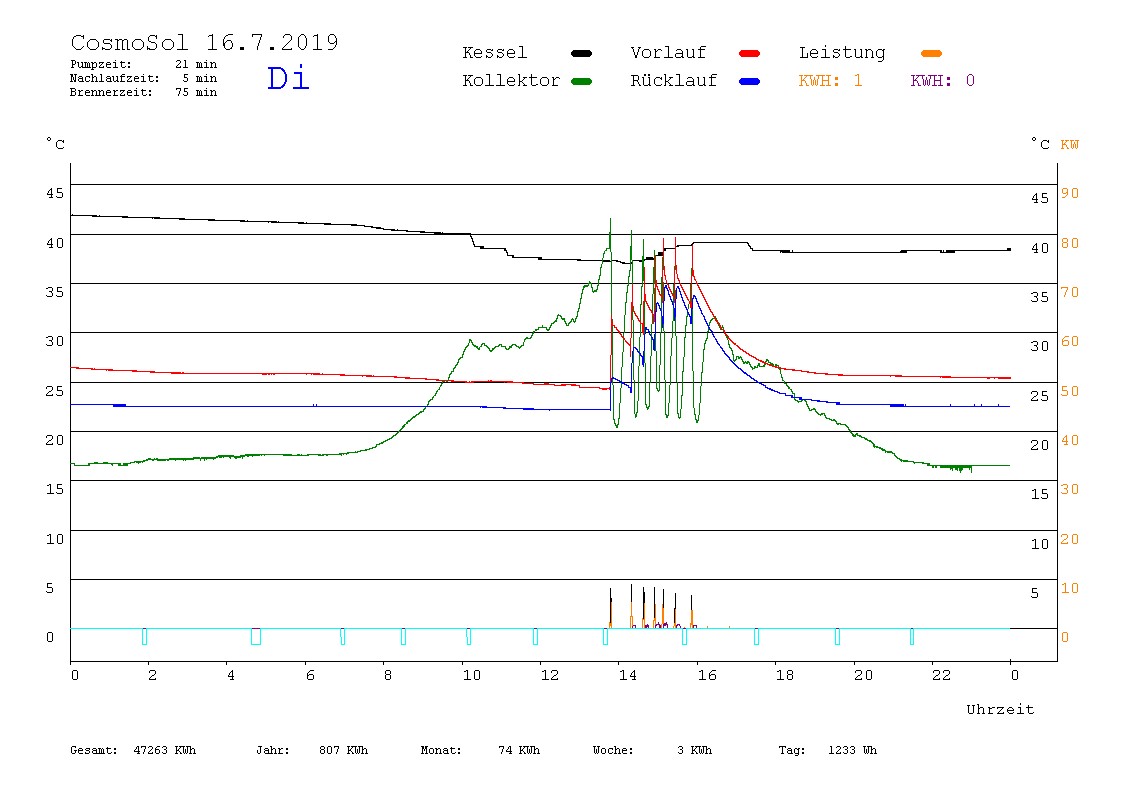The image size is (1148, 812).
Task: Click hour 14 on the Uhrzeit axis
Action: (628, 675)
